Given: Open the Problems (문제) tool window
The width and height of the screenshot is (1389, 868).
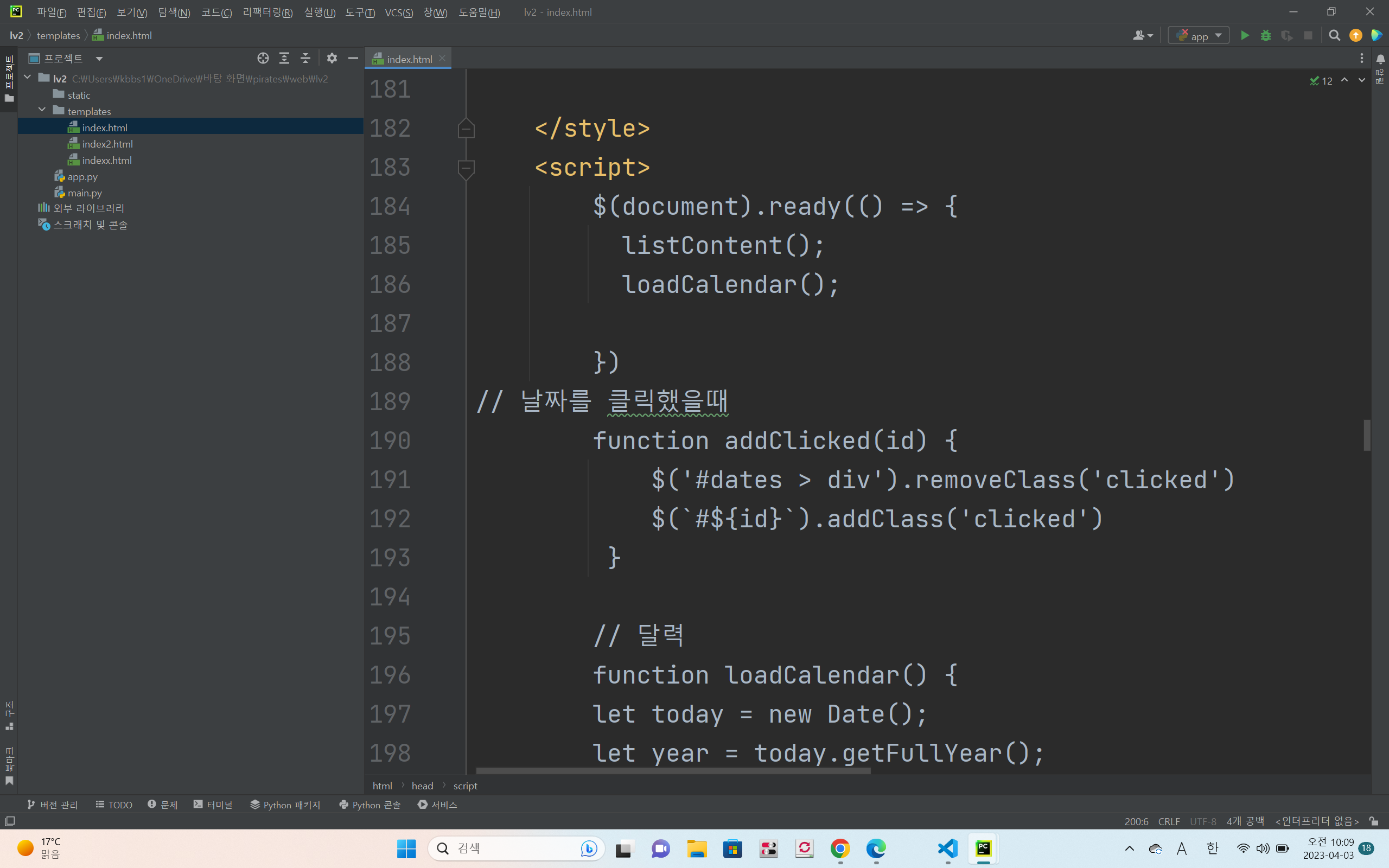Looking at the screenshot, I should point(162,805).
